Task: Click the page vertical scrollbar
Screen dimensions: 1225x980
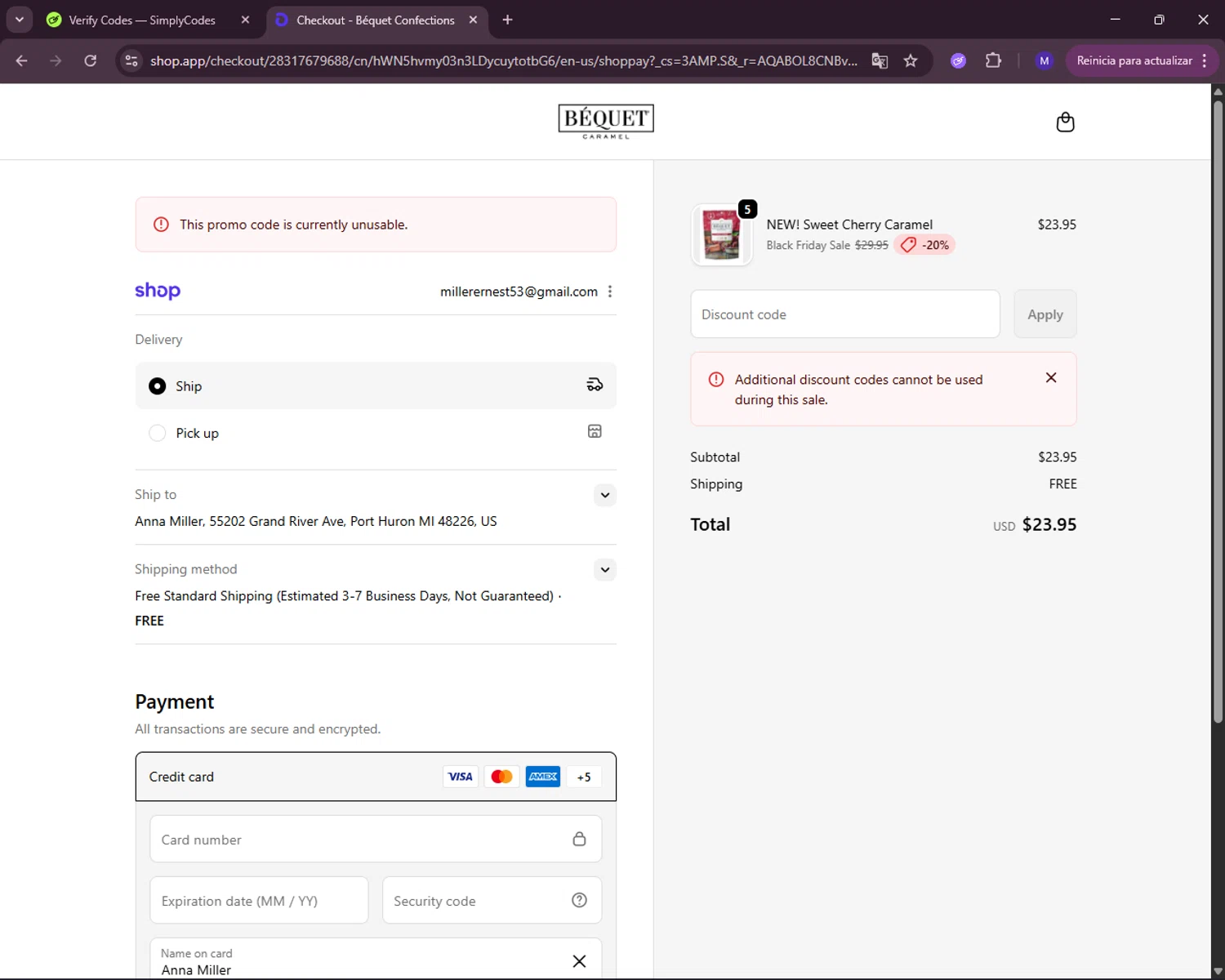Action: (x=1218, y=412)
